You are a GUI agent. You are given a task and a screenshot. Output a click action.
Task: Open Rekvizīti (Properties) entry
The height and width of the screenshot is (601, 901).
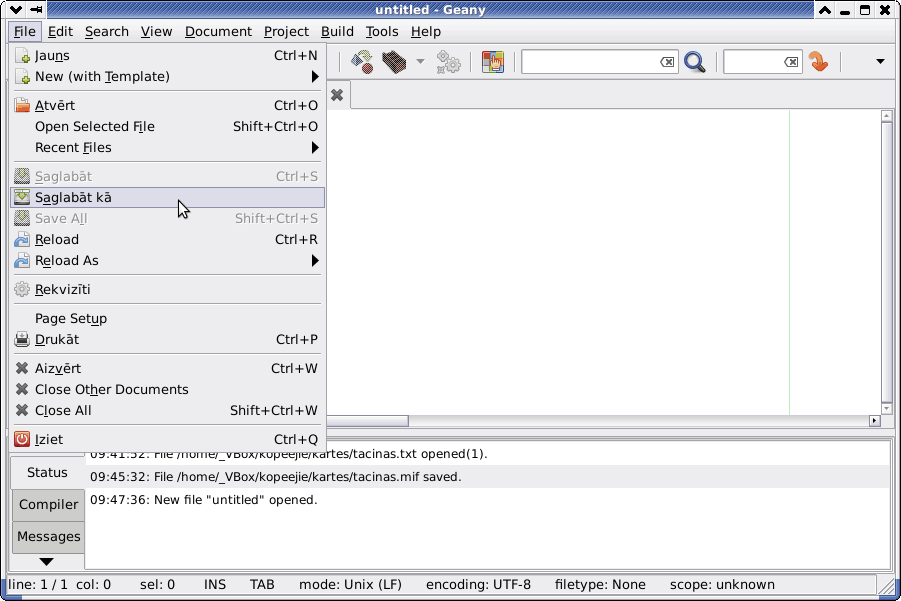coord(168,290)
